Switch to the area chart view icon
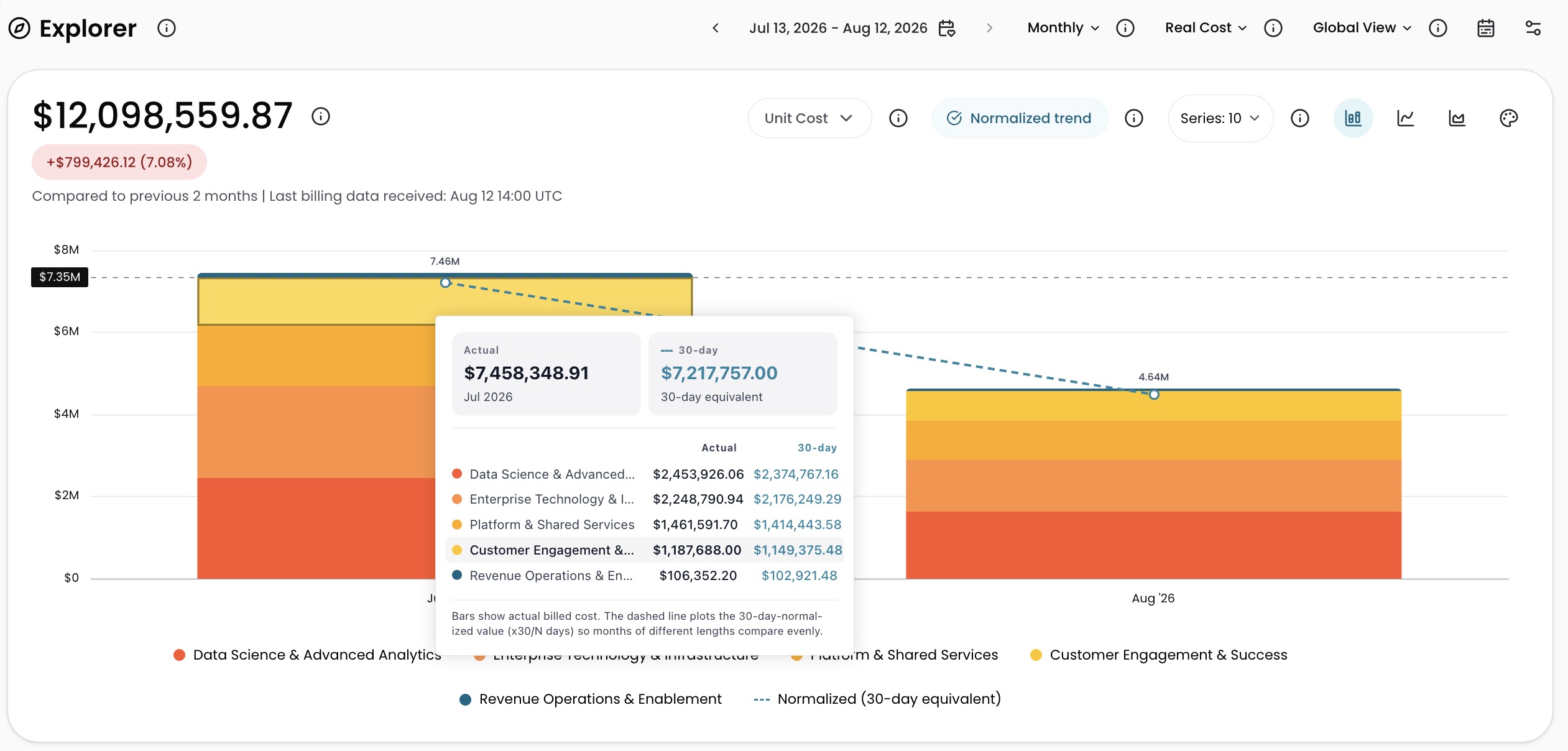1568x751 pixels. tap(1457, 118)
